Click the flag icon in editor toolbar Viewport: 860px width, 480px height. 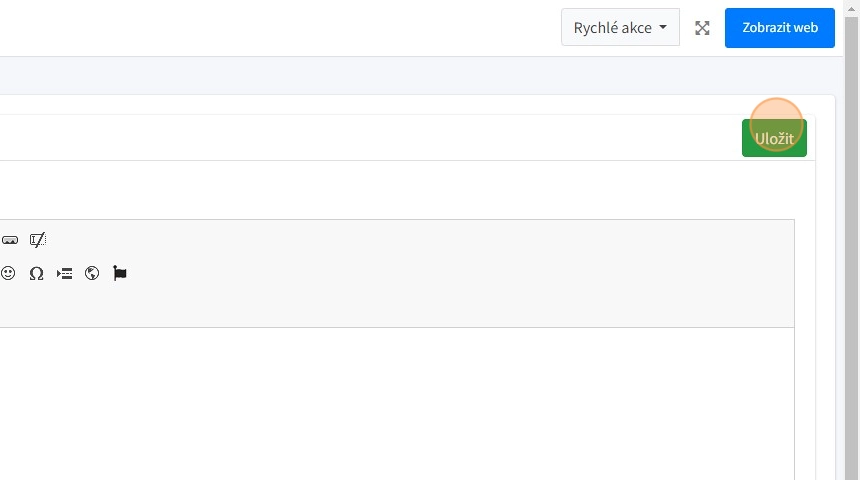[120, 273]
